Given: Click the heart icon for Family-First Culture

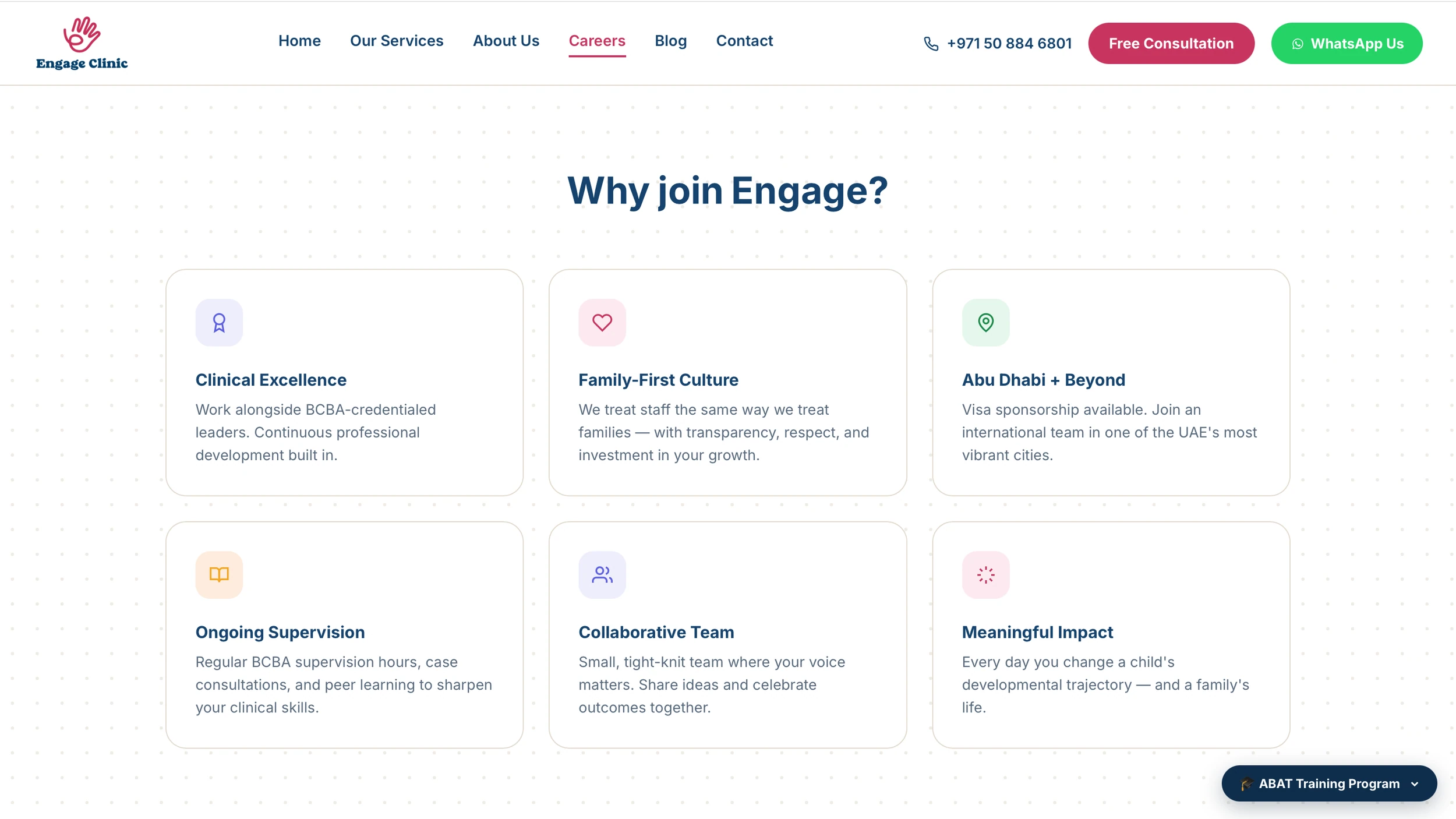Looking at the screenshot, I should pos(602,323).
